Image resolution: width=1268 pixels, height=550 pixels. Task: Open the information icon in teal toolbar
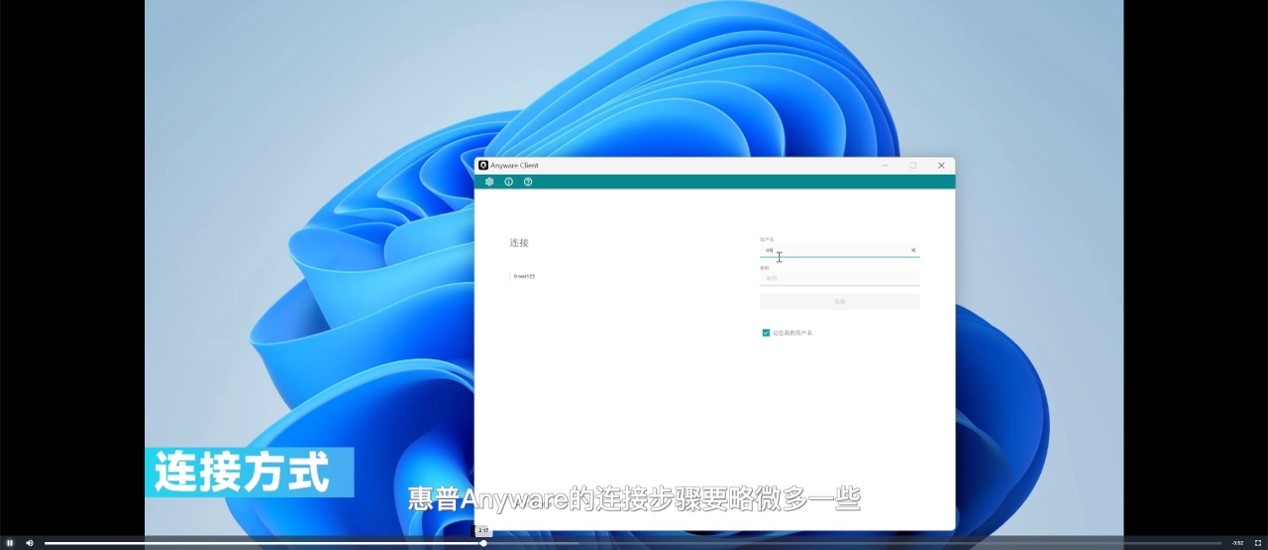509,182
